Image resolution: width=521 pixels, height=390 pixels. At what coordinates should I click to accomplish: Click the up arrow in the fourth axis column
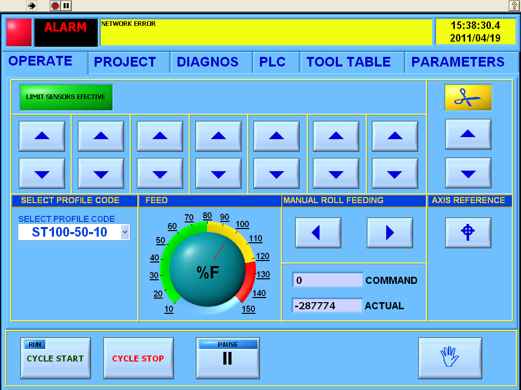[x=218, y=136]
